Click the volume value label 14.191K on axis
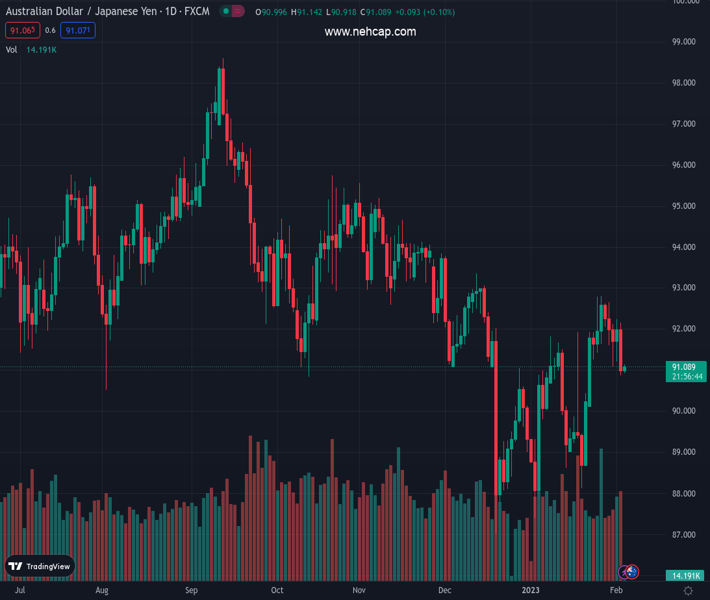The image size is (710, 600). point(685,576)
